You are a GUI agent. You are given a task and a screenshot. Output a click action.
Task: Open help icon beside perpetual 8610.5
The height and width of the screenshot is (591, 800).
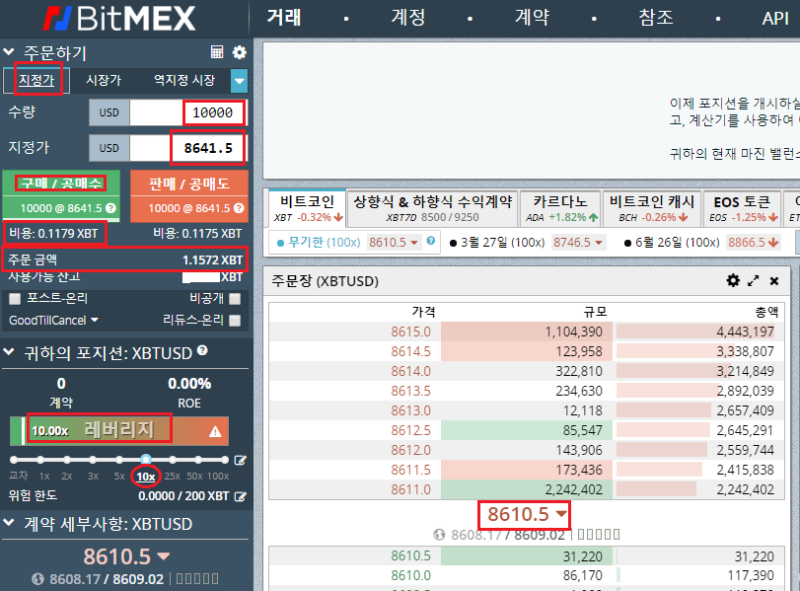(431, 241)
